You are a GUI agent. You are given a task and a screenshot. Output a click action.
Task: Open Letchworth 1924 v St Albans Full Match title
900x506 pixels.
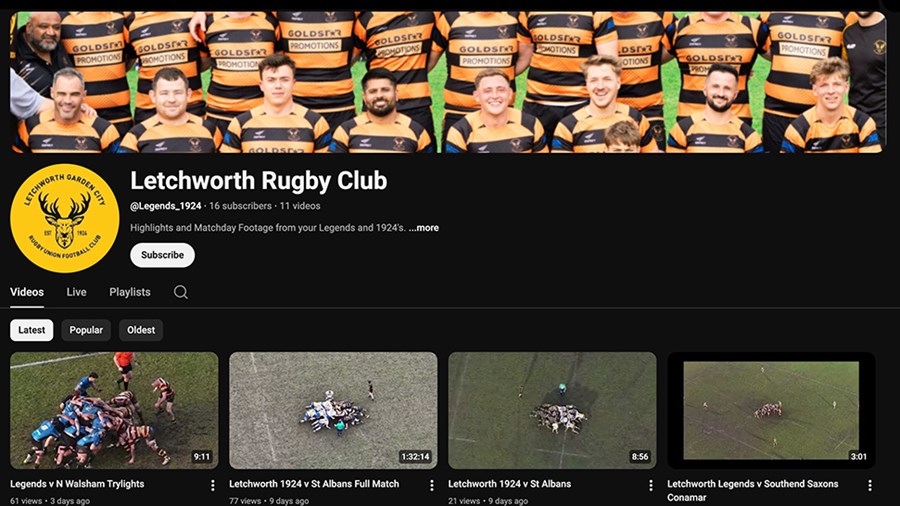(x=314, y=484)
